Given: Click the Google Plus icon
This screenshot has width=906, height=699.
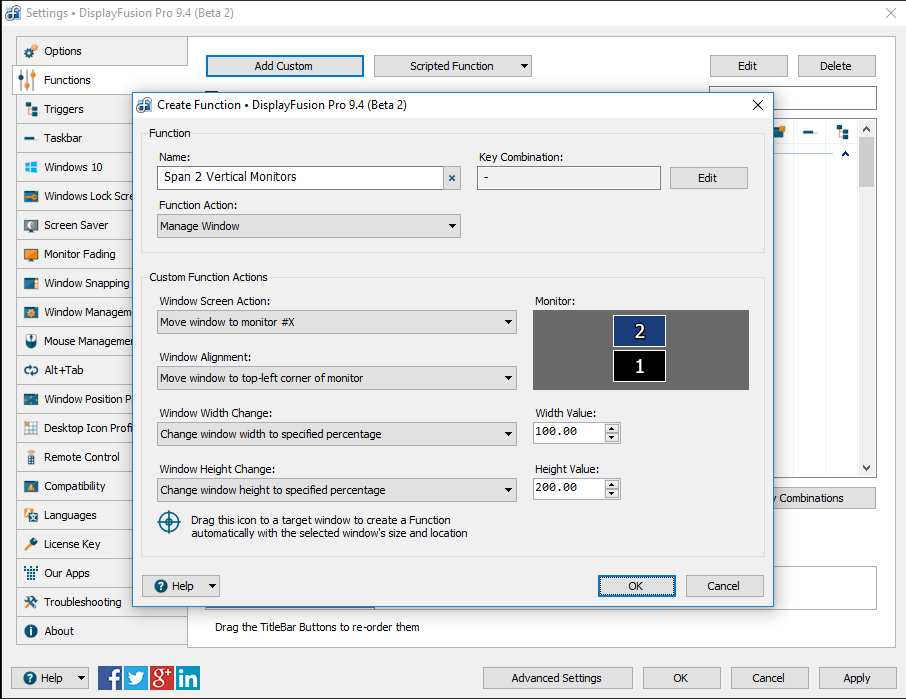Looking at the screenshot, I should [162, 678].
